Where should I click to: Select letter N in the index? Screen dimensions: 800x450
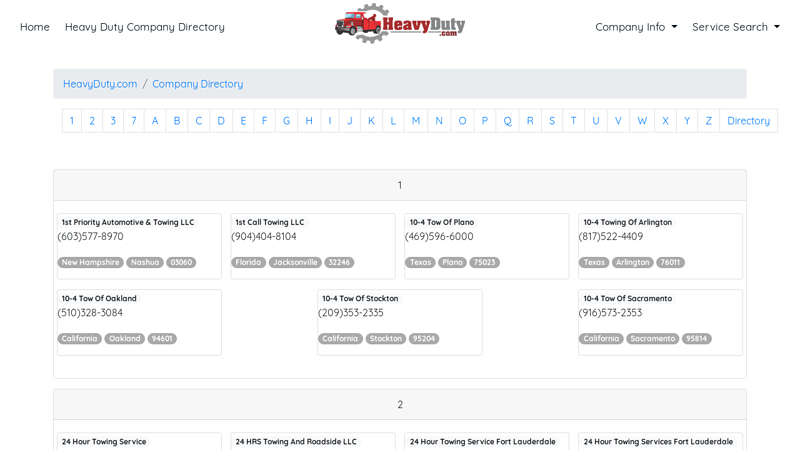(x=439, y=121)
